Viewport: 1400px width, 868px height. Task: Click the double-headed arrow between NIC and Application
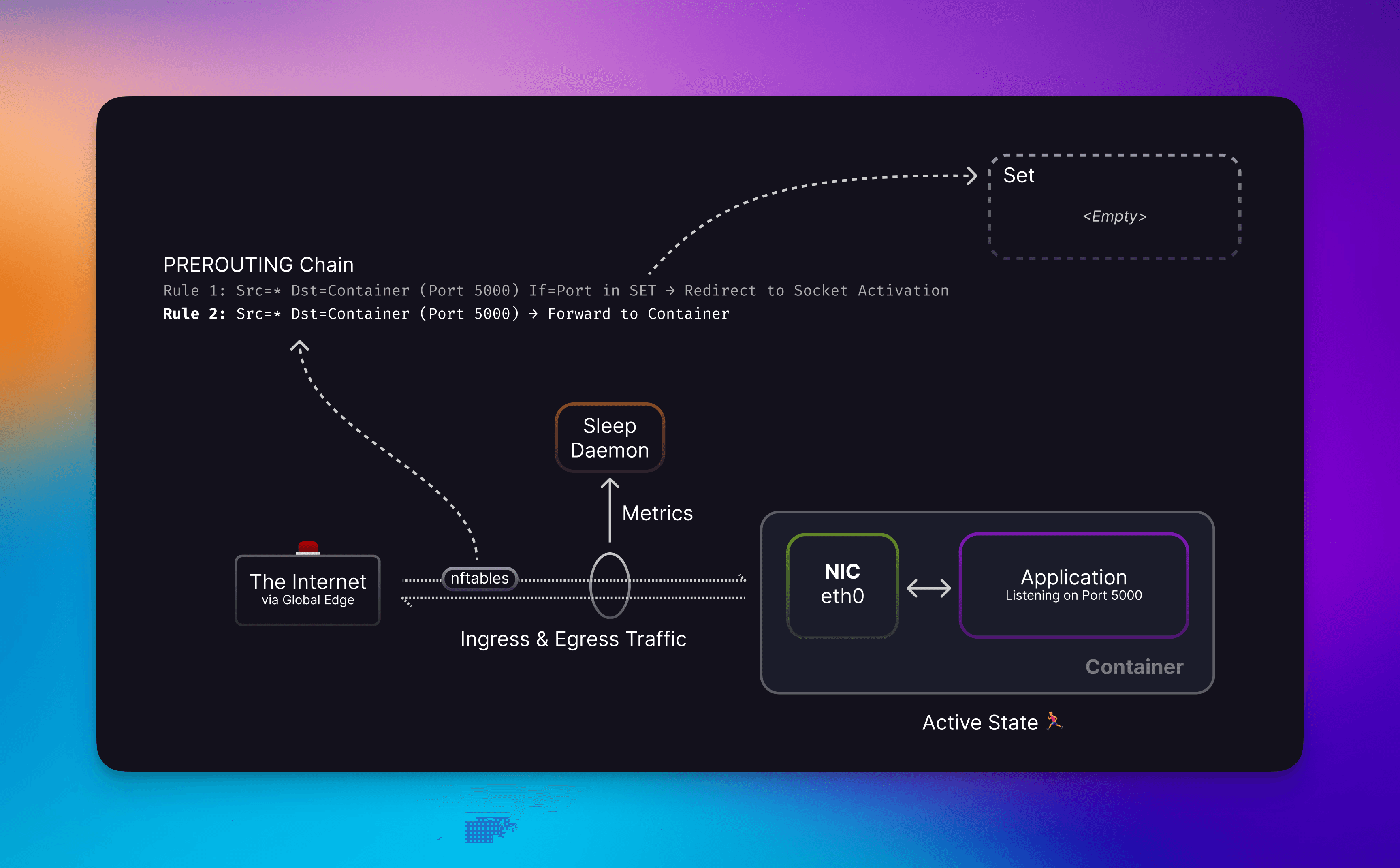pos(928,588)
